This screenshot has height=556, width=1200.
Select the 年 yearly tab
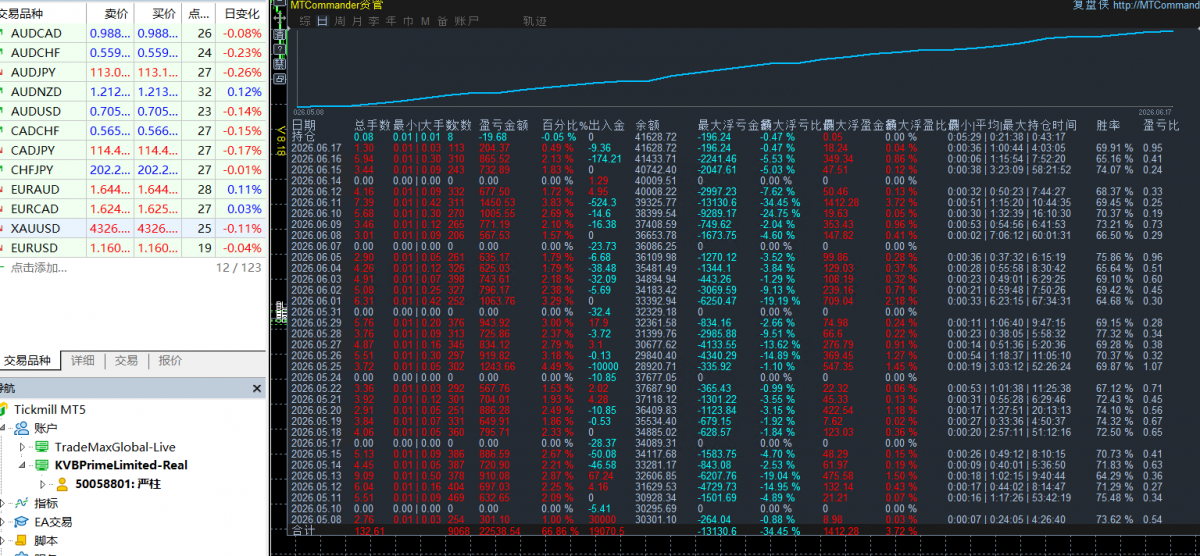point(391,21)
